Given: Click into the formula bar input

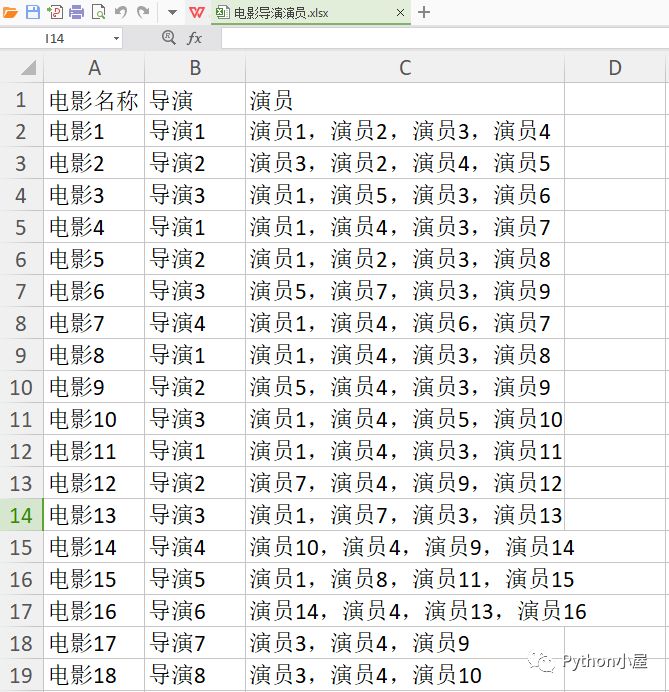Looking at the screenshot, I should coord(445,39).
